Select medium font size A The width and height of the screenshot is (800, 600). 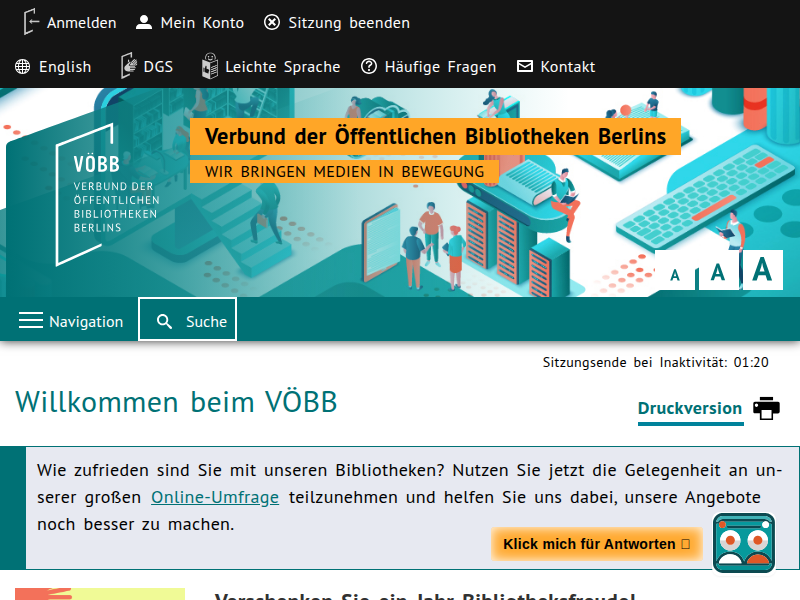tap(718, 272)
